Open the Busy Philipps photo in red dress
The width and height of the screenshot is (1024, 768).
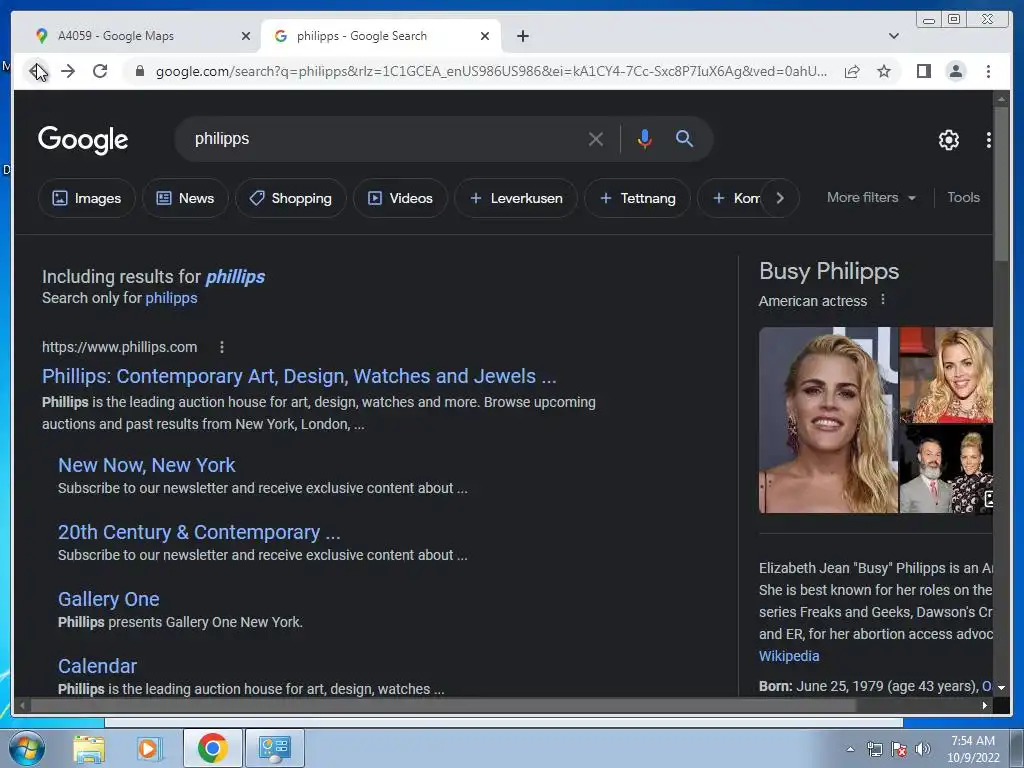[946, 375]
